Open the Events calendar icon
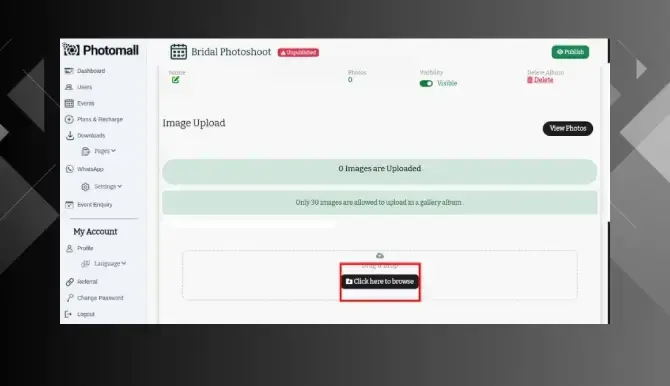 click(x=69, y=103)
